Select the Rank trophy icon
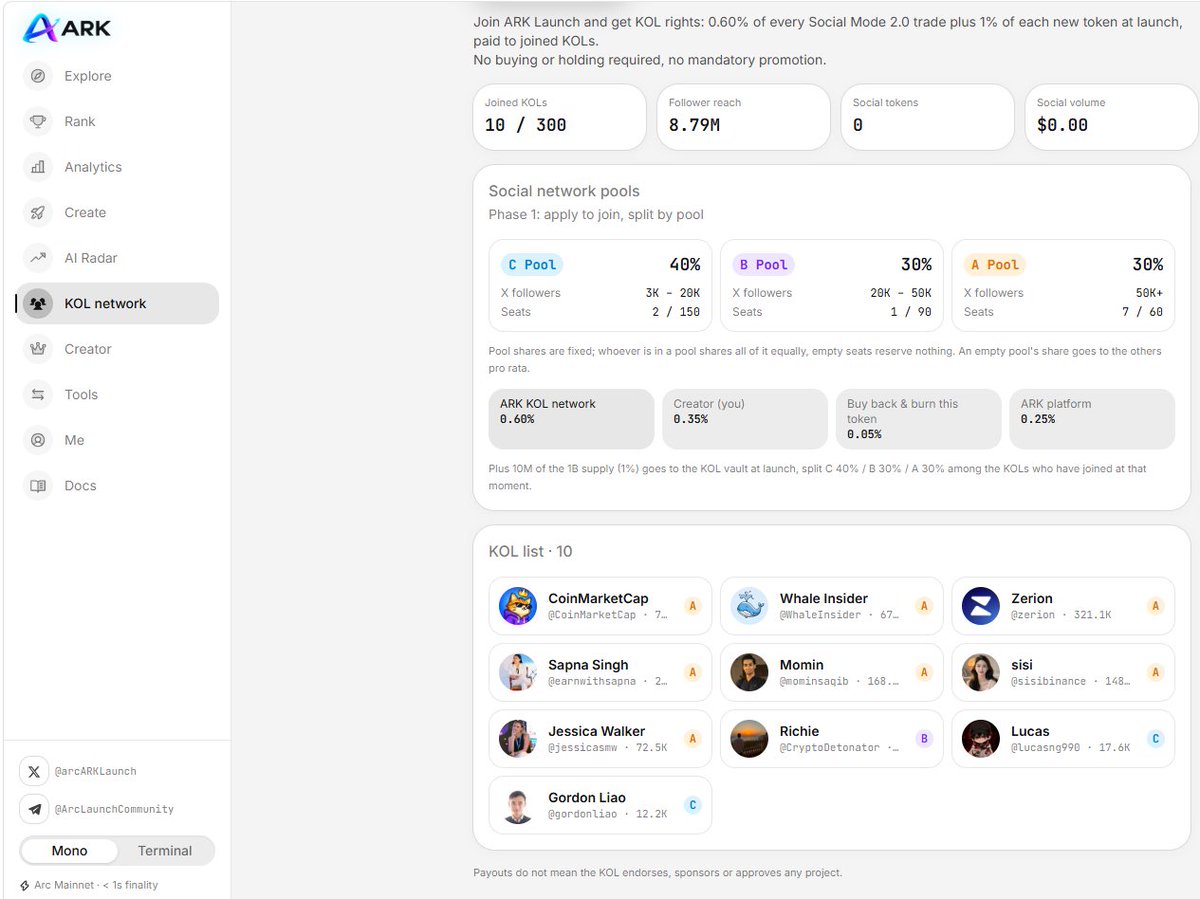The height and width of the screenshot is (899, 1200). [38, 121]
